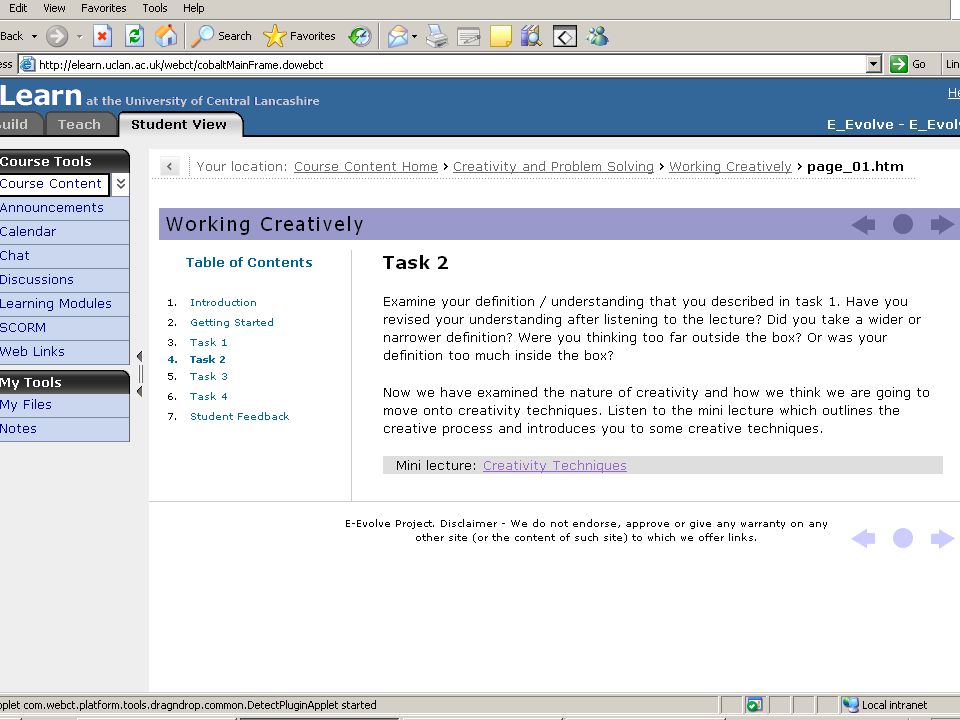The image size is (960, 720).
Task: Open the Back button history dropdown arrow
Action: tap(34, 37)
